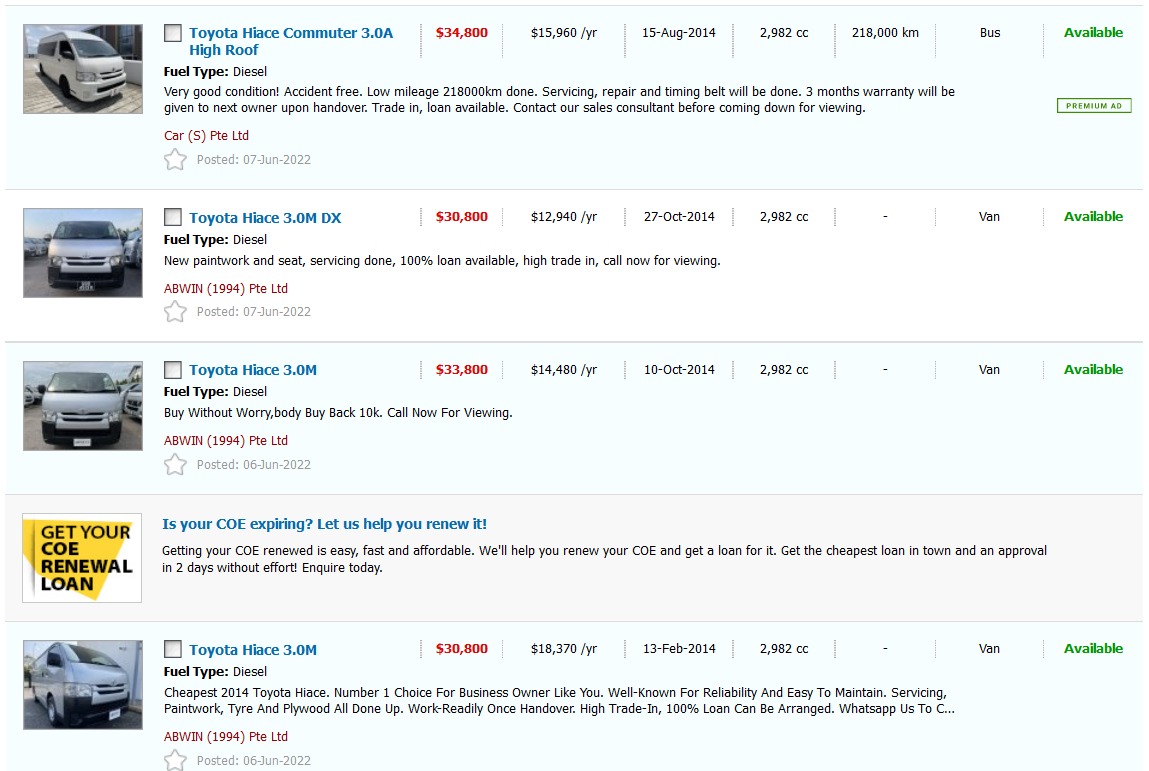Check the box for $33,800 Hiace 3.0M
This screenshot has height=771, width=1149.
click(x=173, y=370)
